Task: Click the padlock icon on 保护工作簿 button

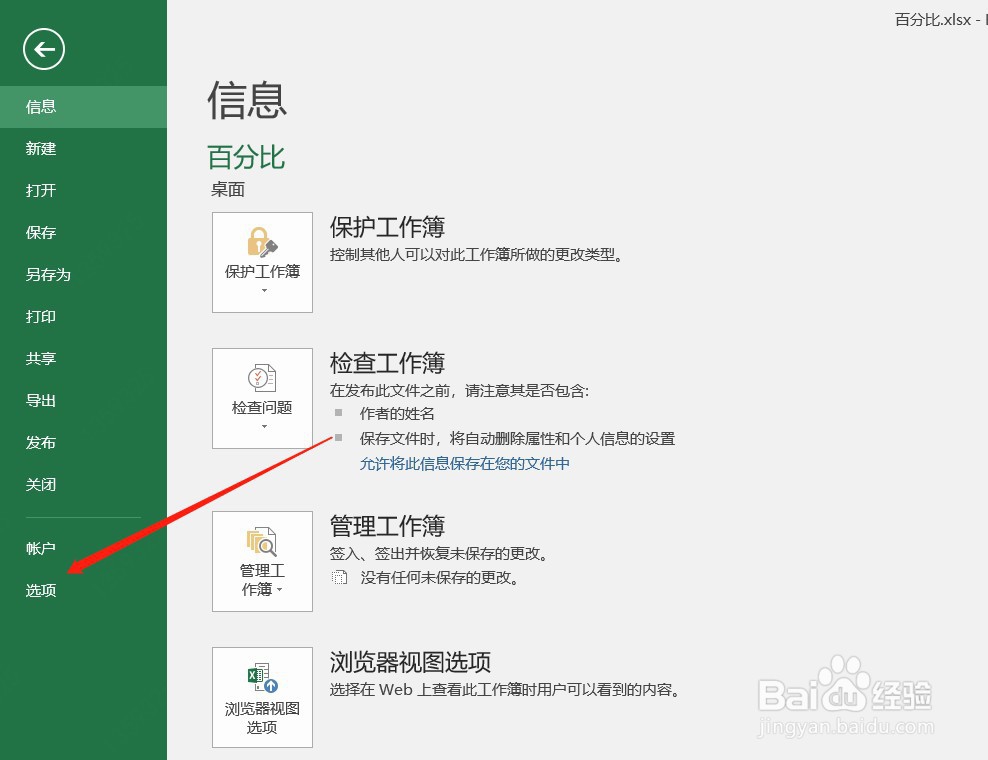Action: (261, 240)
